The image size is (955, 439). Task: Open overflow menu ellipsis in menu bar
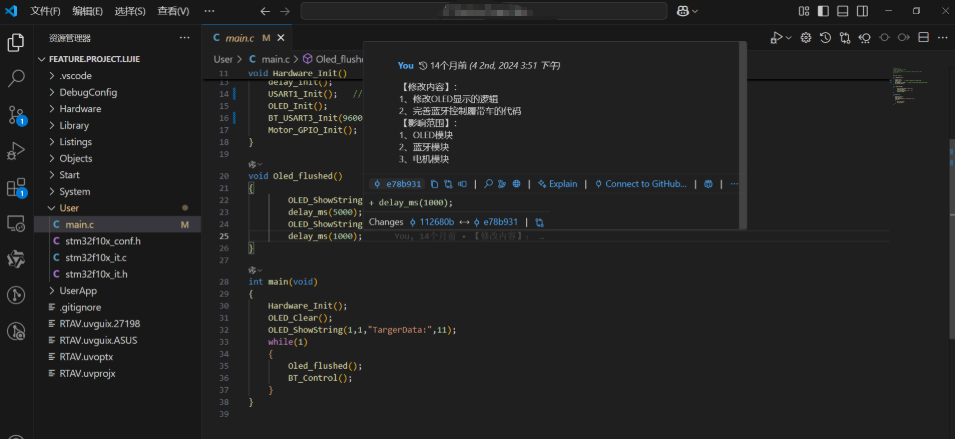(x=209, y=11)
